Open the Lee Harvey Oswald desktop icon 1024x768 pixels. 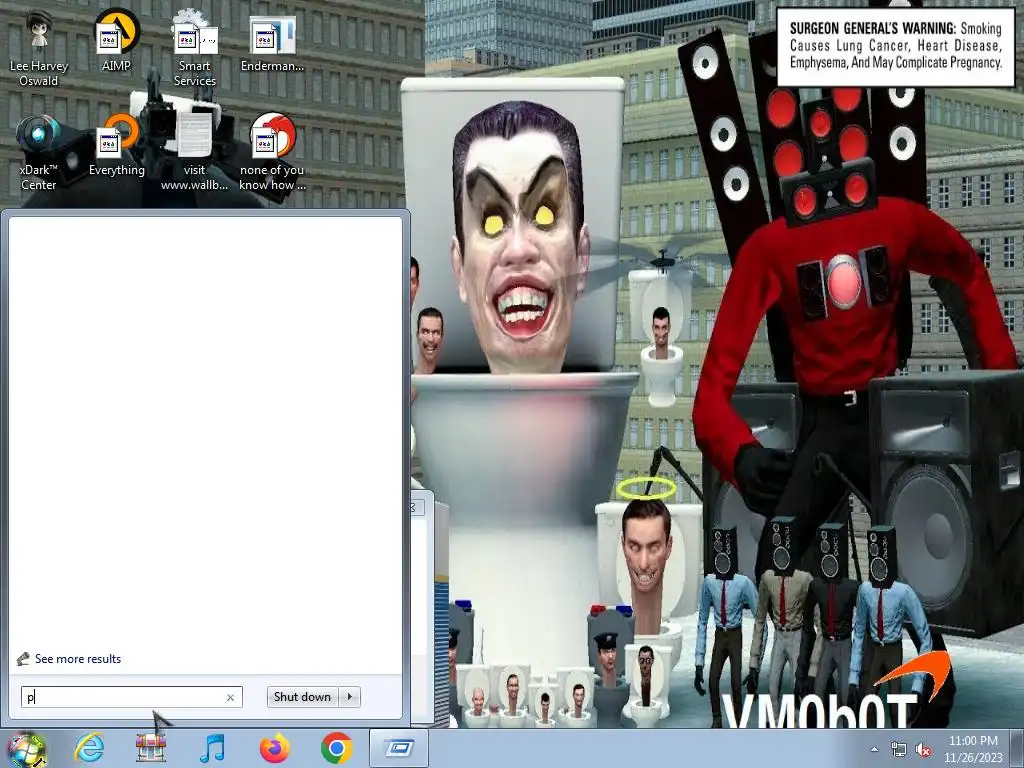tap(39, 48)
